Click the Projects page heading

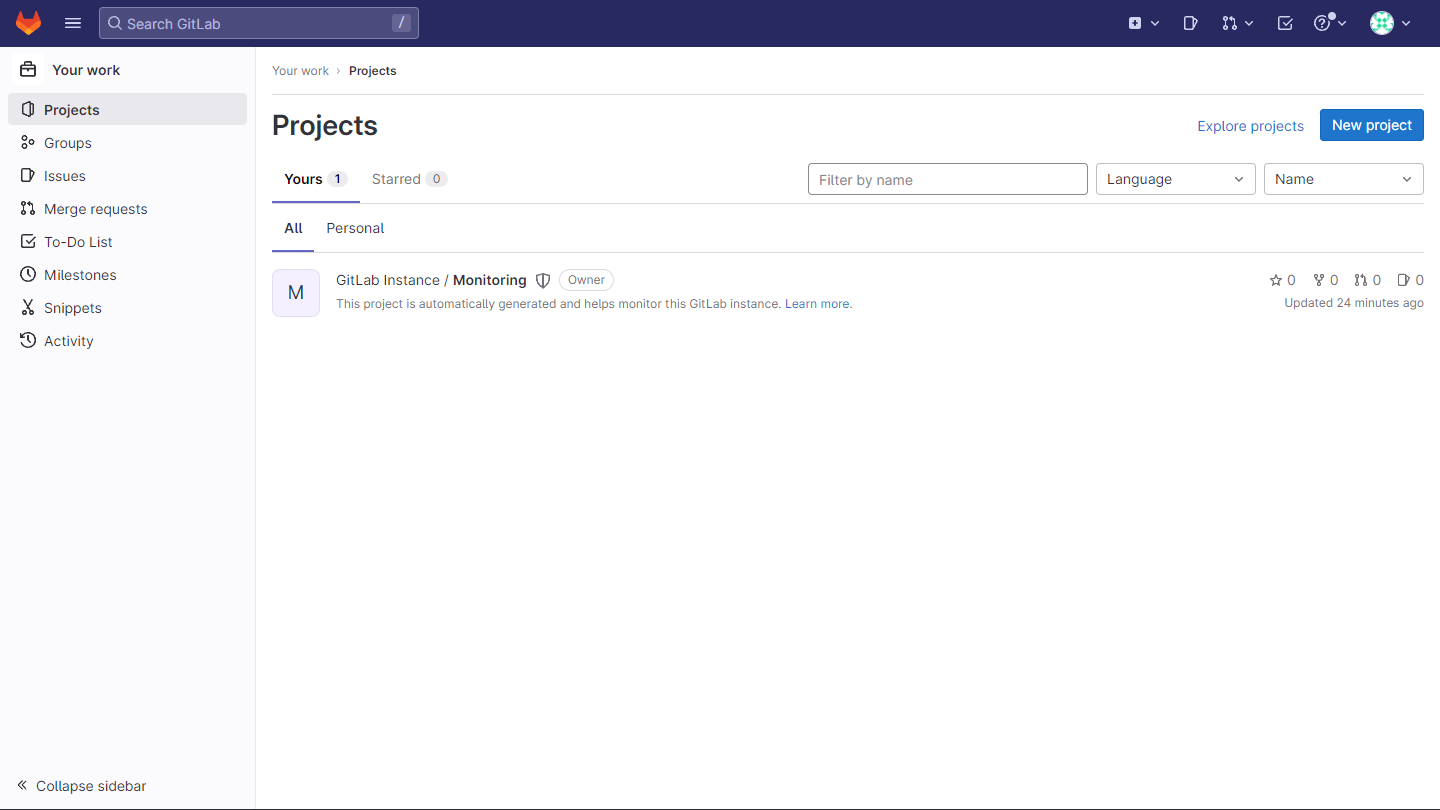point(325,126)
